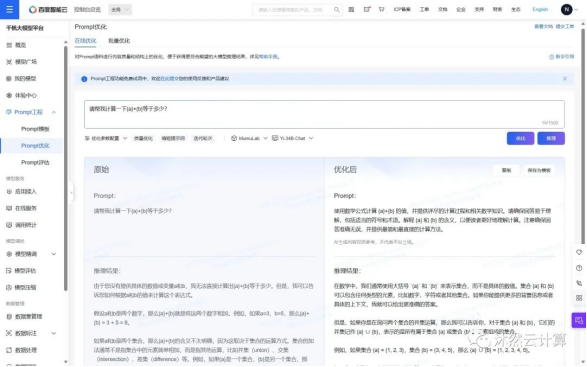587x367 pixels.
Task: Click the 模型精调 sidebar icon
Action: [9, 254]
